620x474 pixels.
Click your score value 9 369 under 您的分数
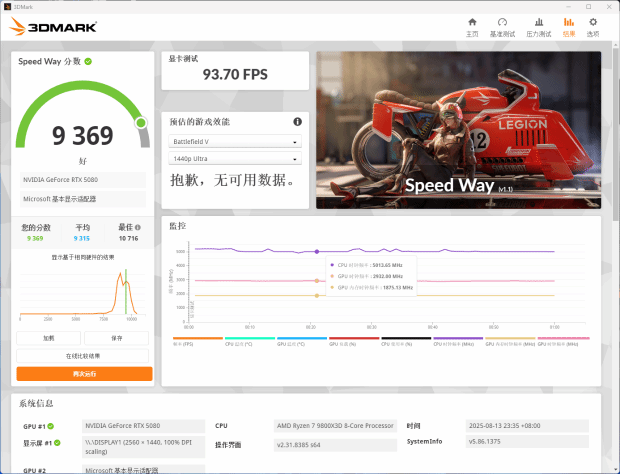coord(35,238)
